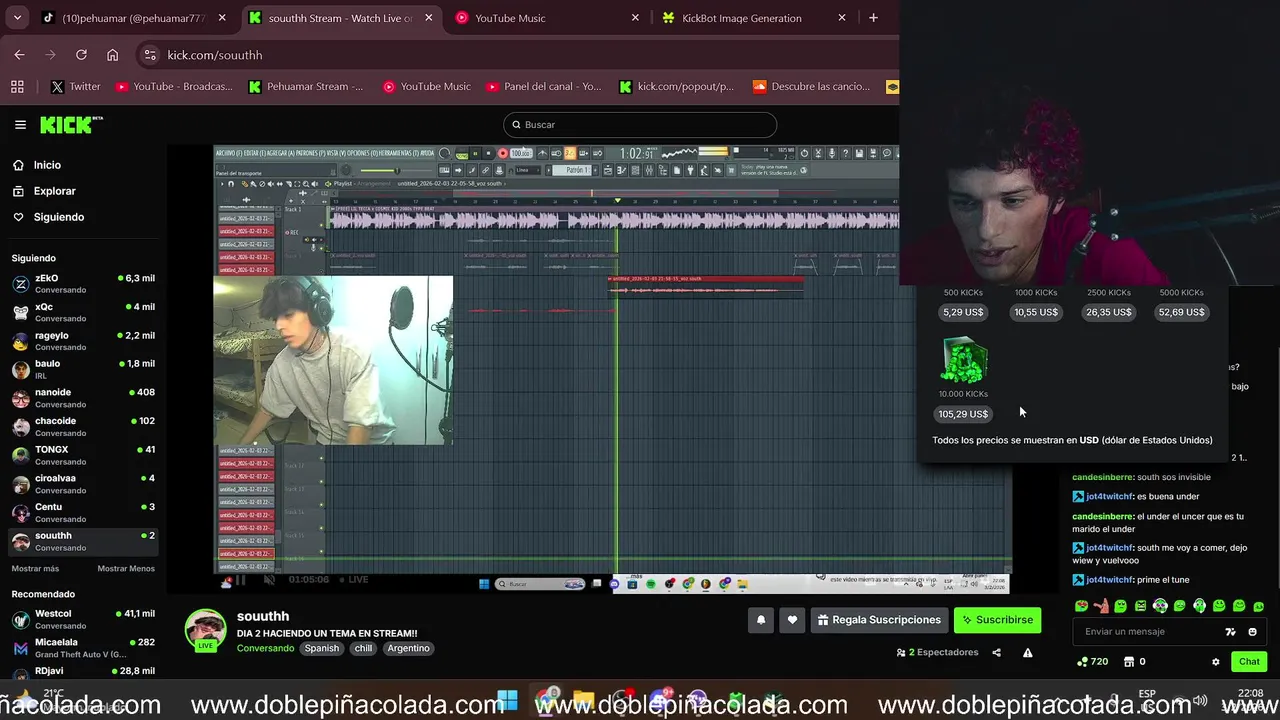Viewport: 1280px width, 720px height.
Task: Open Westcol in recommended list
Action: pos(83,619)
